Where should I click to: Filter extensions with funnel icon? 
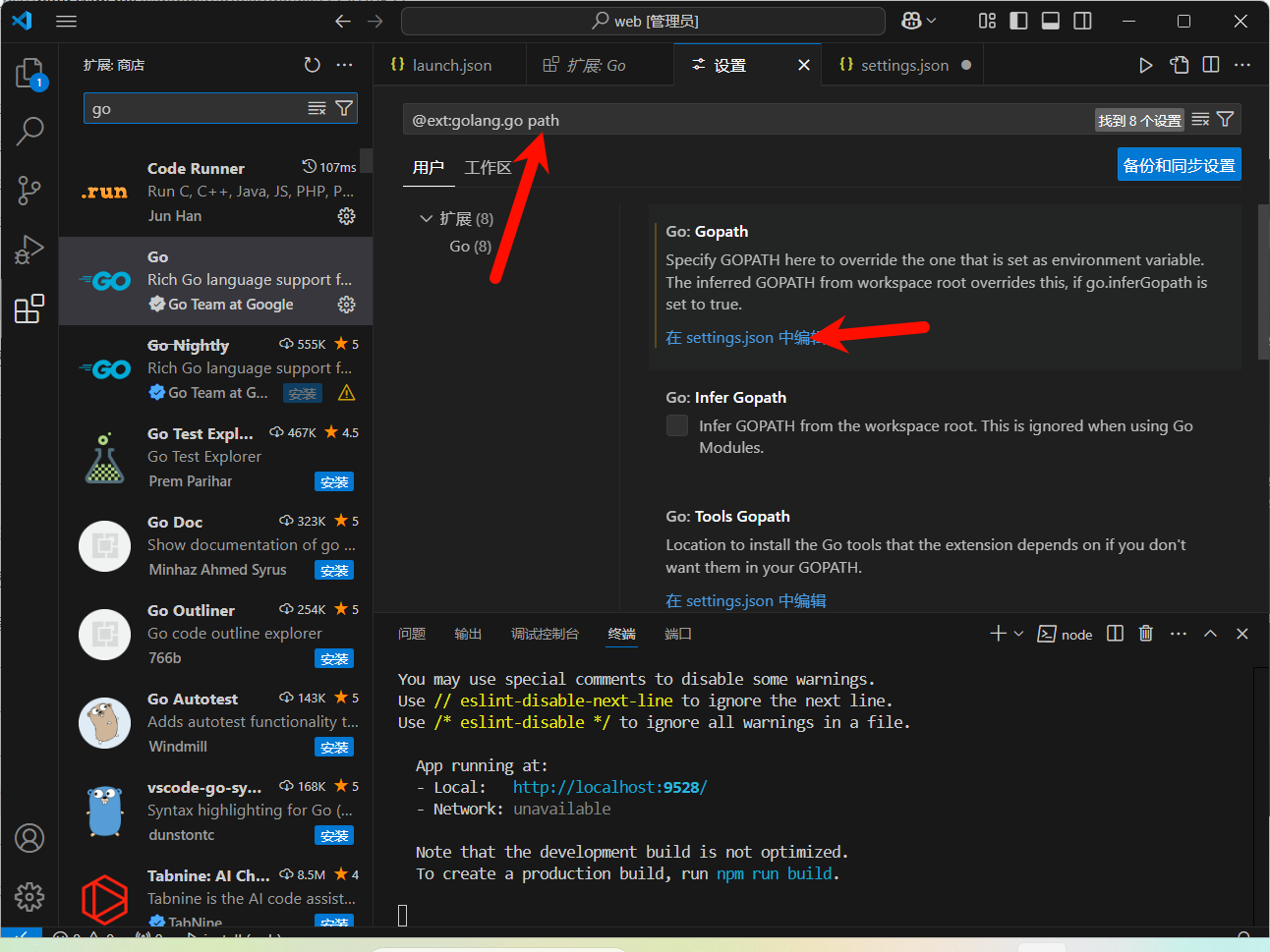(344, 108)
